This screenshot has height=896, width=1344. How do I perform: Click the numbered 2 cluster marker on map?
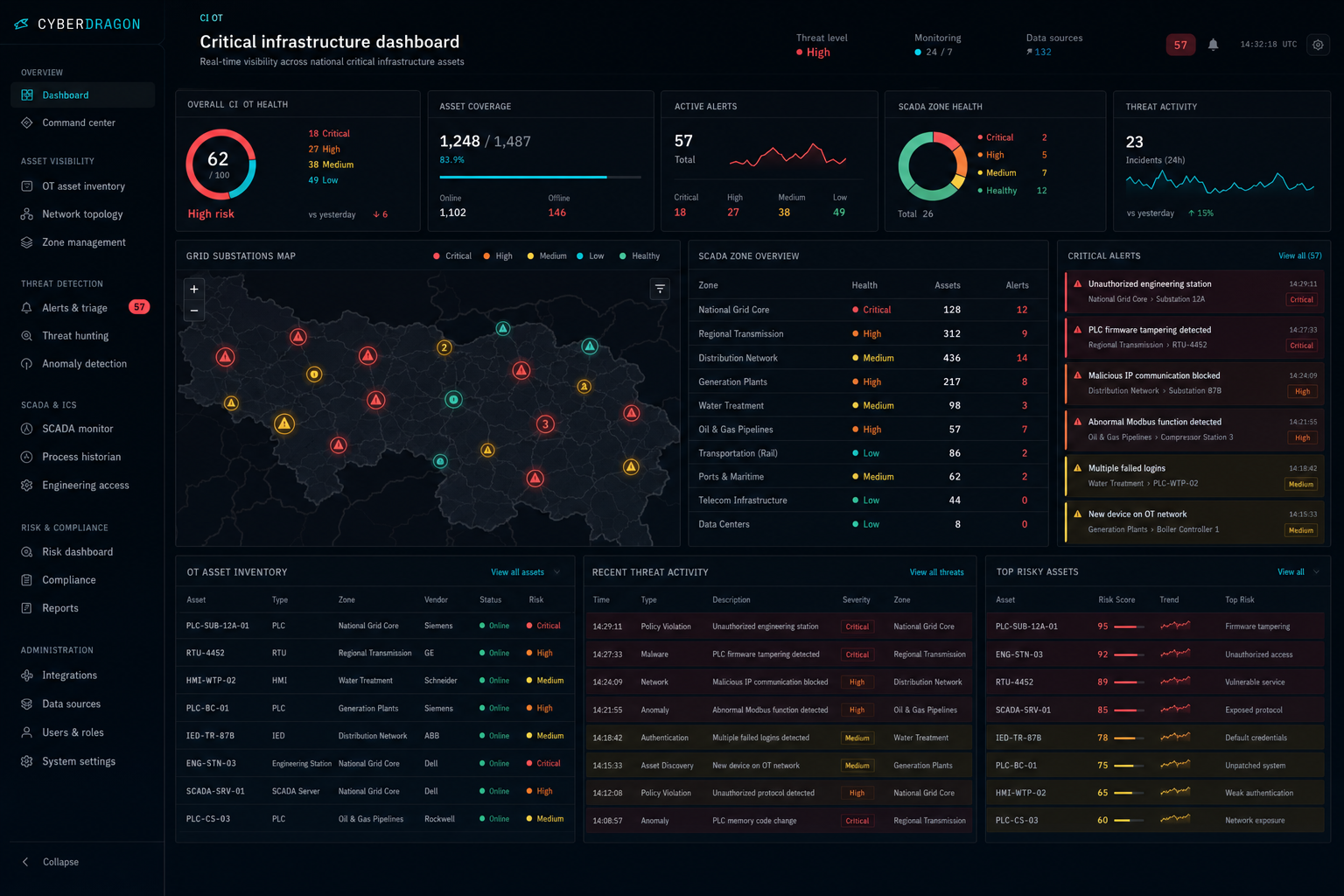444,347
